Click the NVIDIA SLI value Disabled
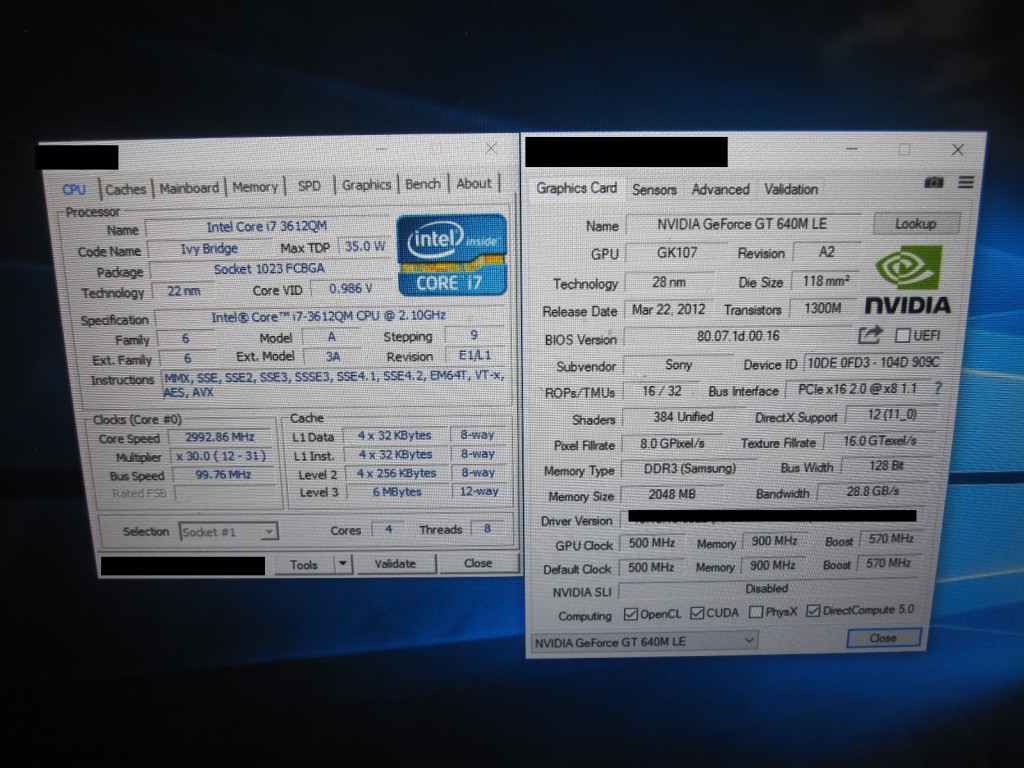The image size is (1024, 768). [x=767, y=588]
